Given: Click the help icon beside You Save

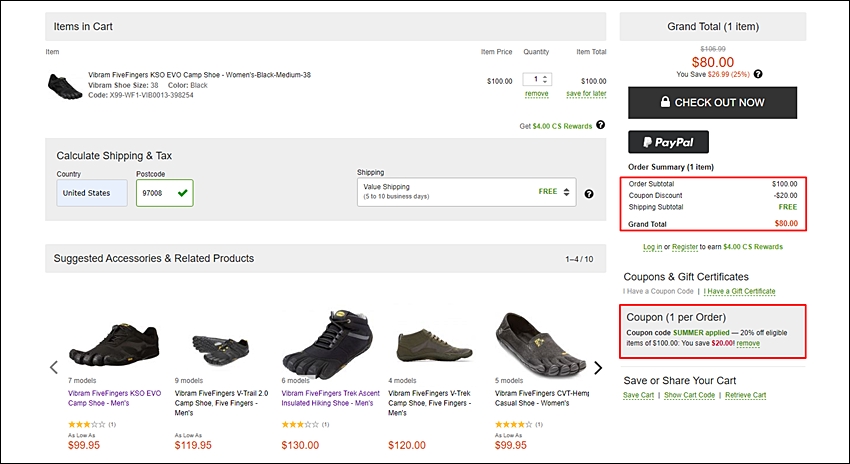Looking at the screenshot, I should pos(758,74).
